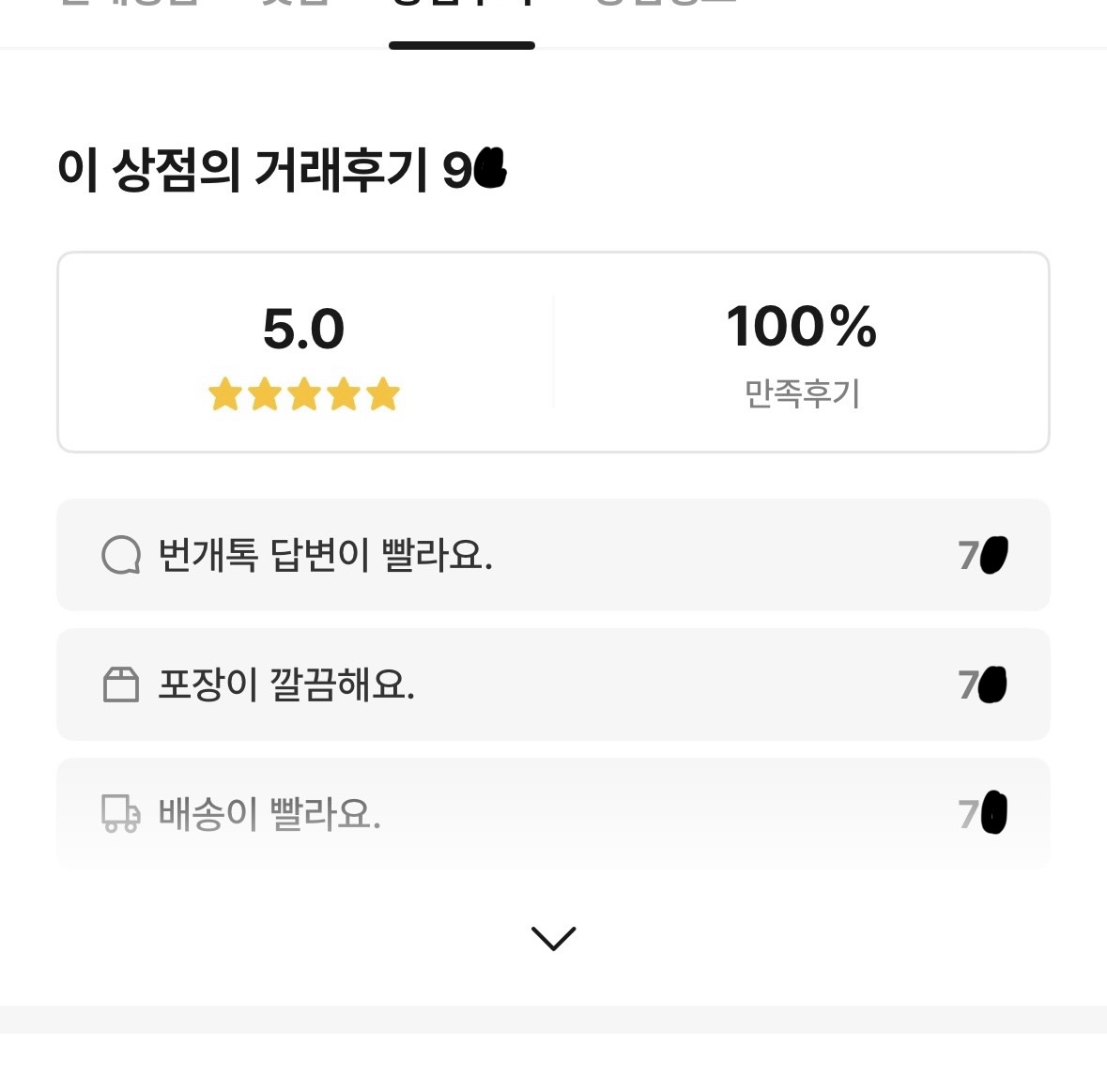Click the count next to 번개톡 답변이 빨라요
Viewport: 1107px width, 1092px height.
point(982,555)
